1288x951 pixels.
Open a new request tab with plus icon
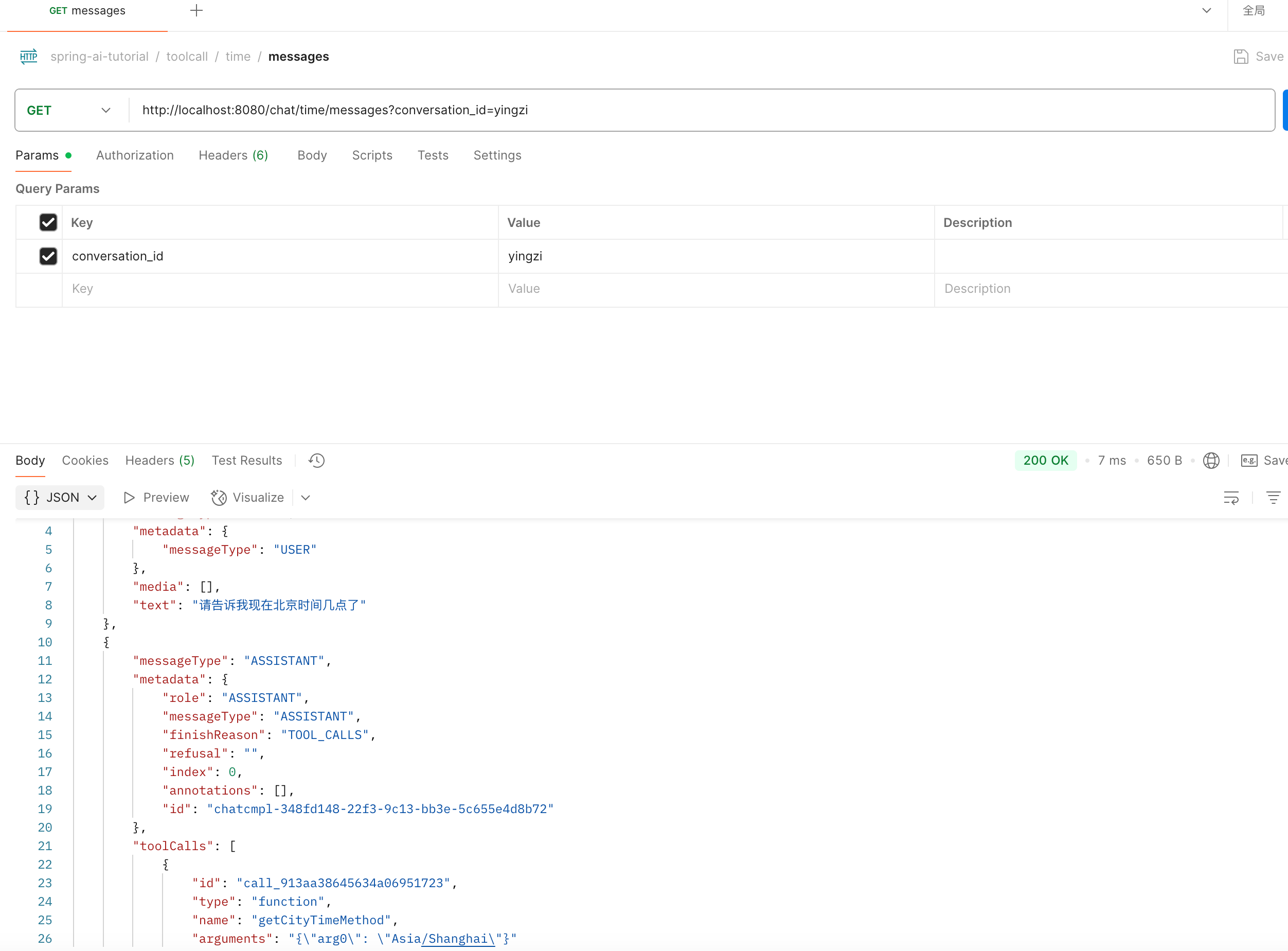[196, 10]
